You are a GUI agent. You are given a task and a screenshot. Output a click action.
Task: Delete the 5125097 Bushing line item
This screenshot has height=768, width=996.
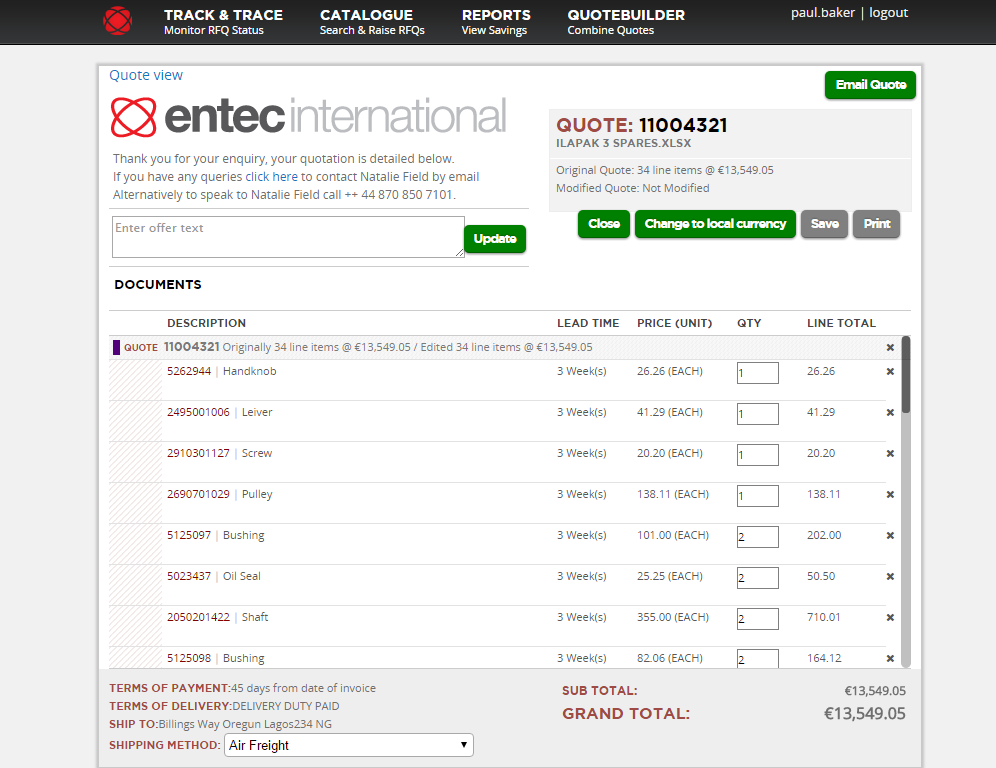890,536
